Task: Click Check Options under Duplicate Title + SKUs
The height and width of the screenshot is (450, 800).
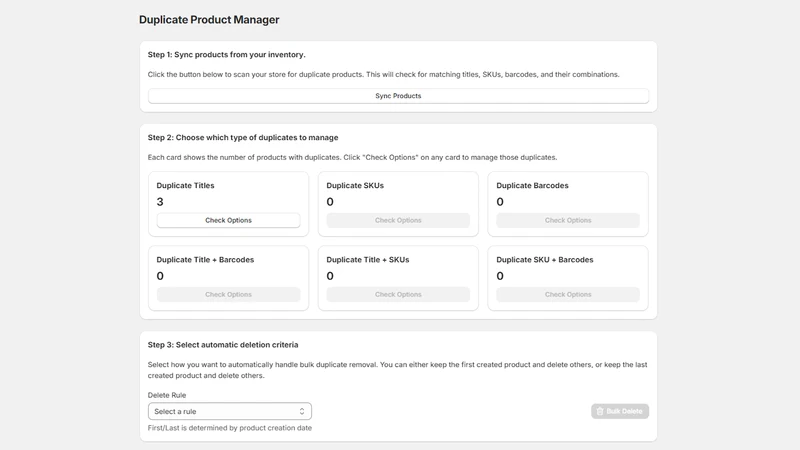Action: pos(398,294)
